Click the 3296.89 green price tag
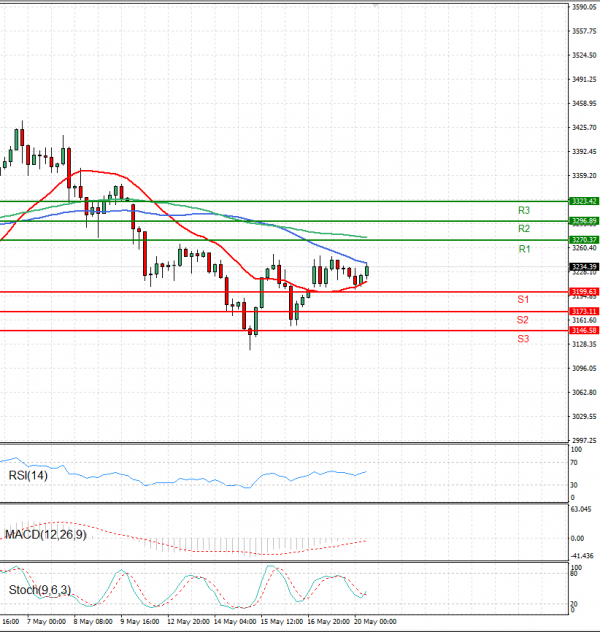This screenshot has width=600, height=632. [x=582, y=221]
